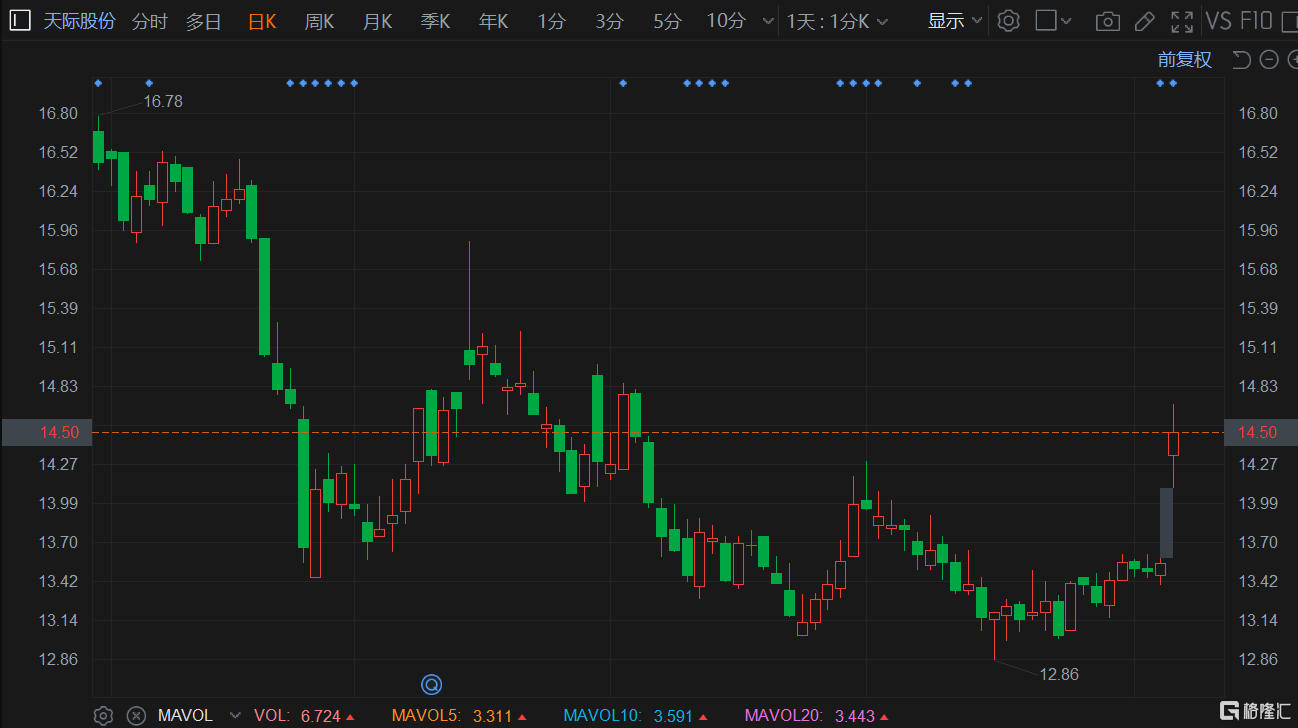Viewport: 1298px width, 728px height.
Task: Expand the 显示 dropdown
Action: pos(955,21)
